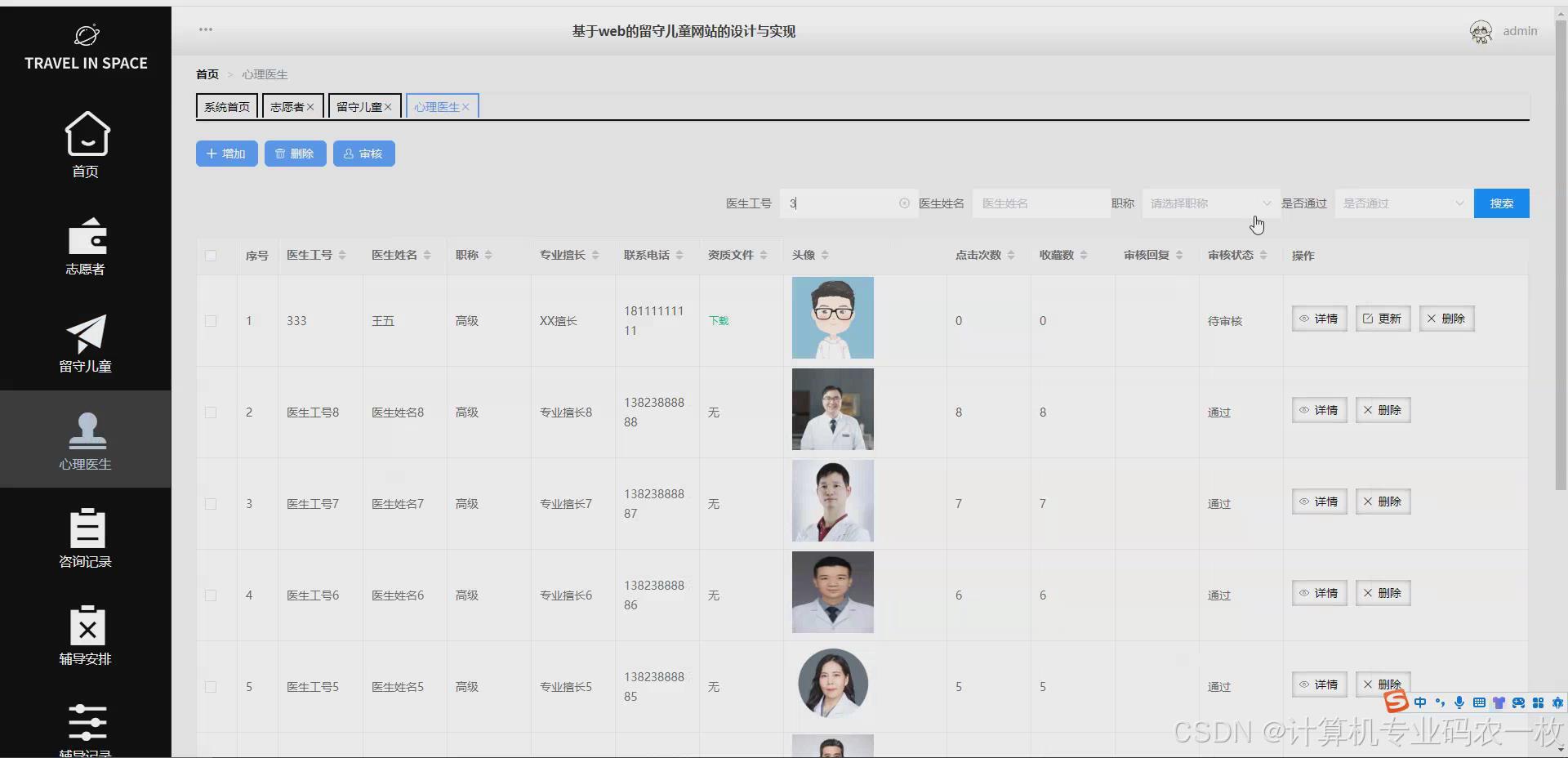View 详情 for 医生姓名7

coord(1319,502)
